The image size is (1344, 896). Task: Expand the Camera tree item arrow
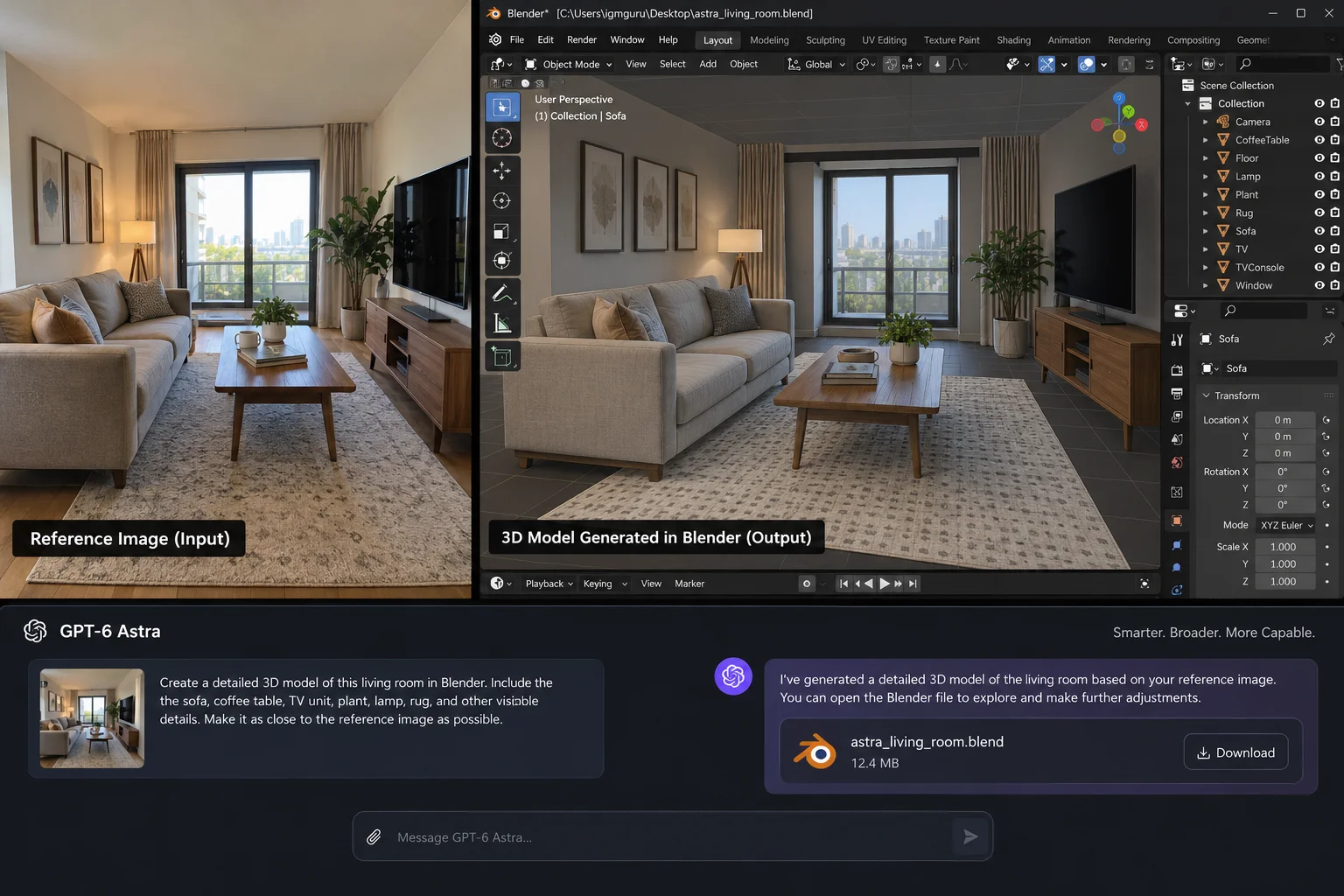(1206, 122)
